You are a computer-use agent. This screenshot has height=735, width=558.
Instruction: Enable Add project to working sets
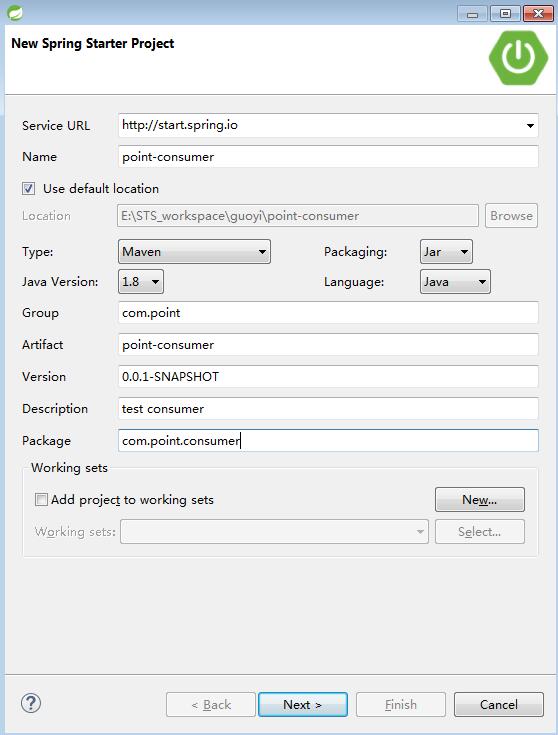point(41,500)
